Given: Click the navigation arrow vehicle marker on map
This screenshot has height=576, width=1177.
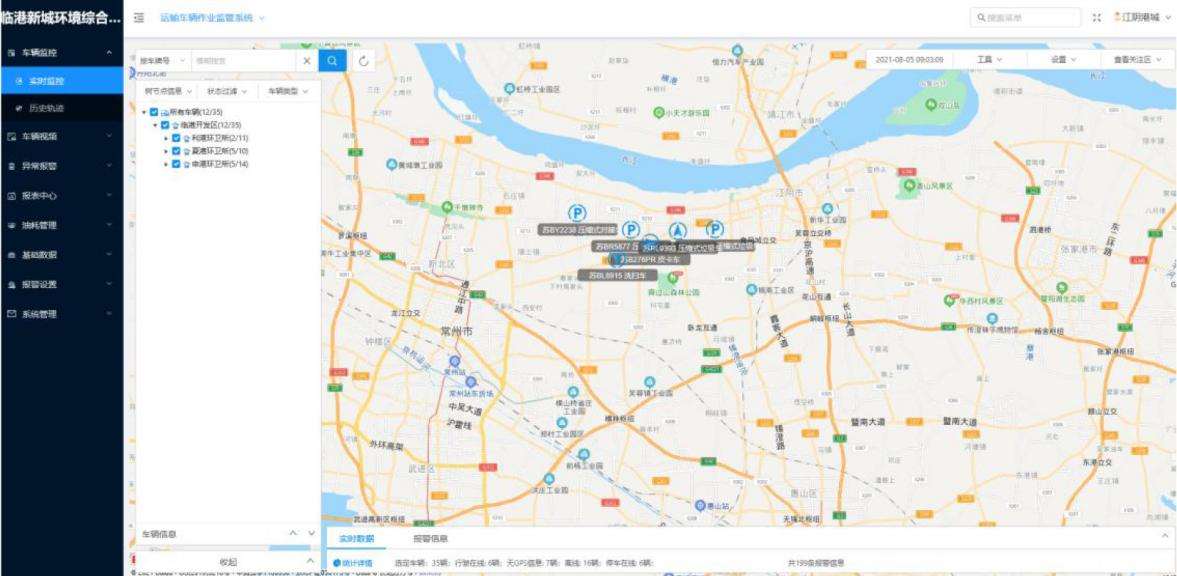Looking at the screenshot, I should 677,230.
